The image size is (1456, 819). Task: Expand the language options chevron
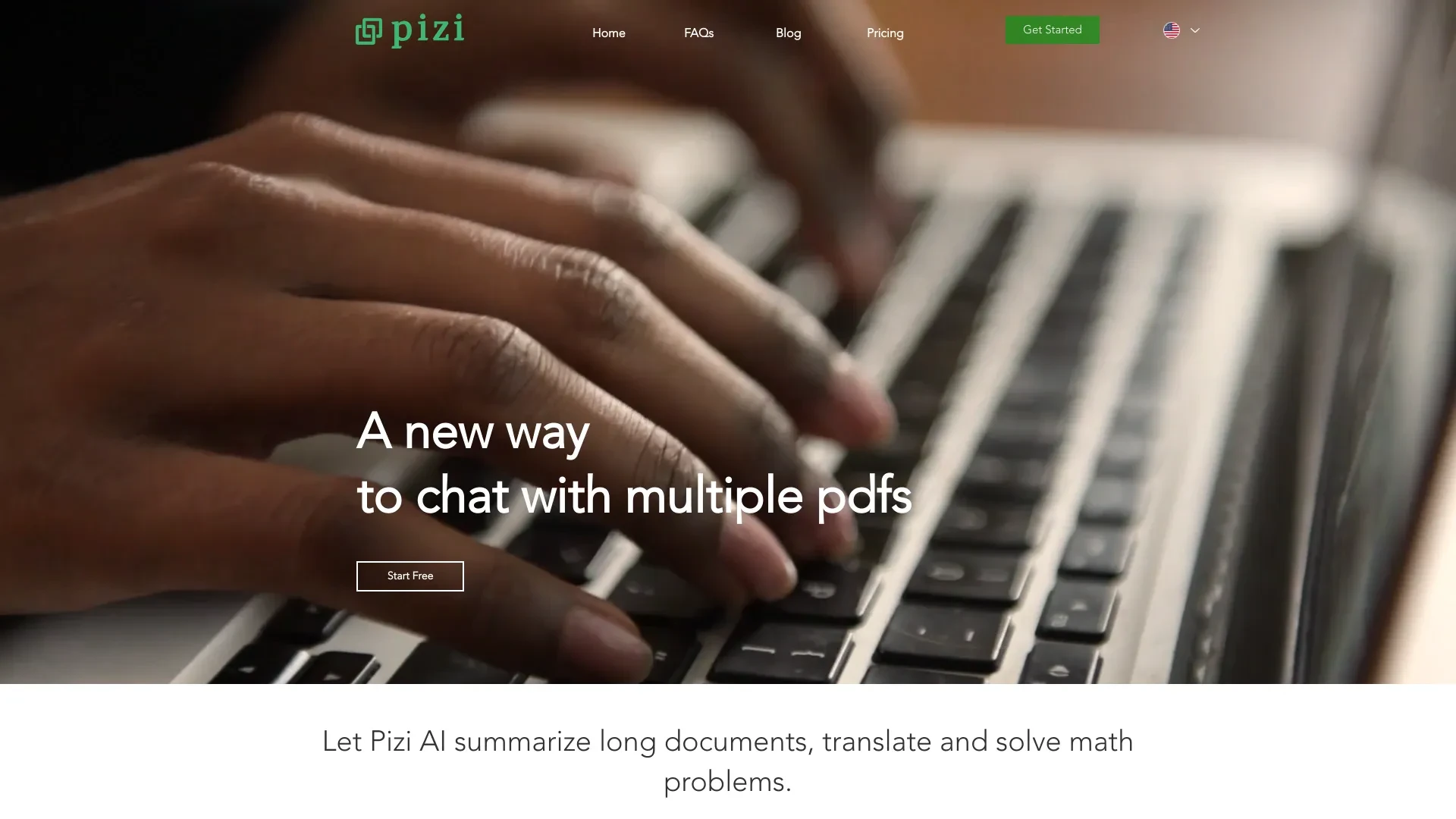(x=1195, y=30)
